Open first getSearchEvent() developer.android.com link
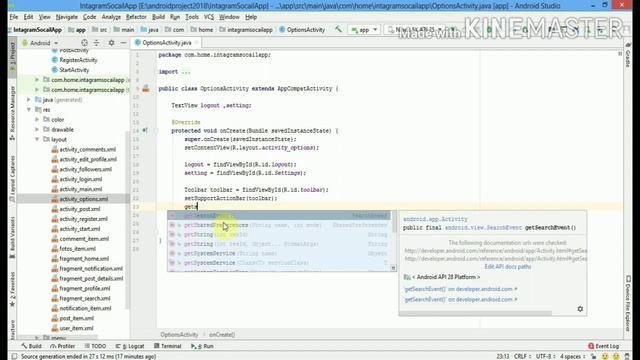The height and width of the screenshot is (360, 640). point(460,289)
